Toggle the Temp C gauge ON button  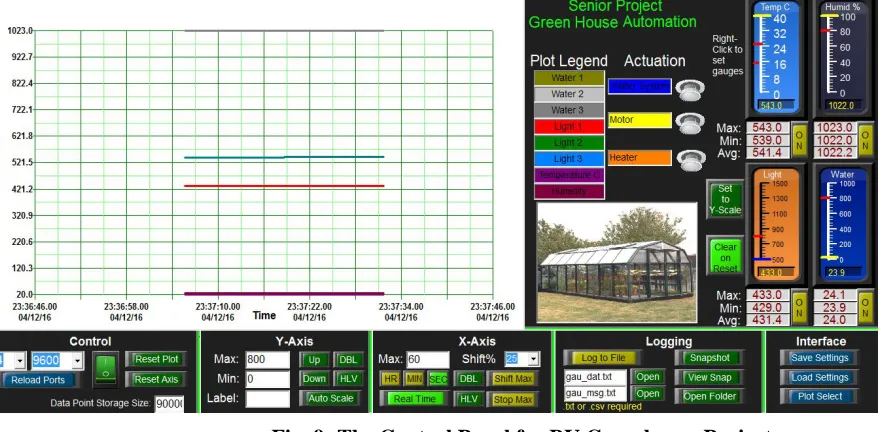(x=799, y=140)
